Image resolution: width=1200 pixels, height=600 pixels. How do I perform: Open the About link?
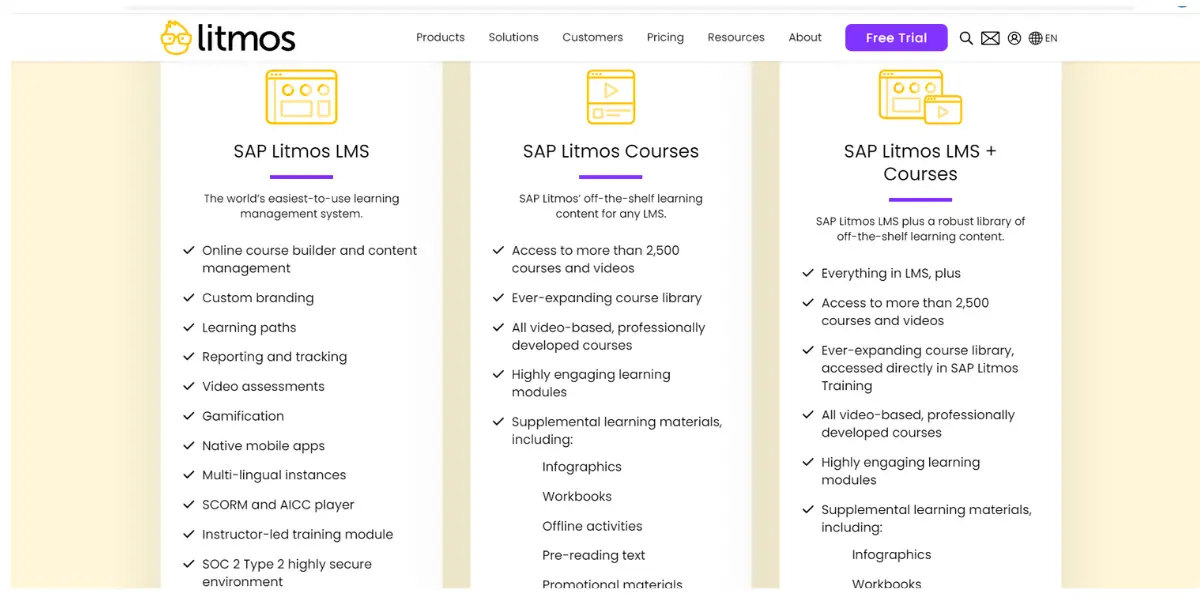[x=805, y=38]
